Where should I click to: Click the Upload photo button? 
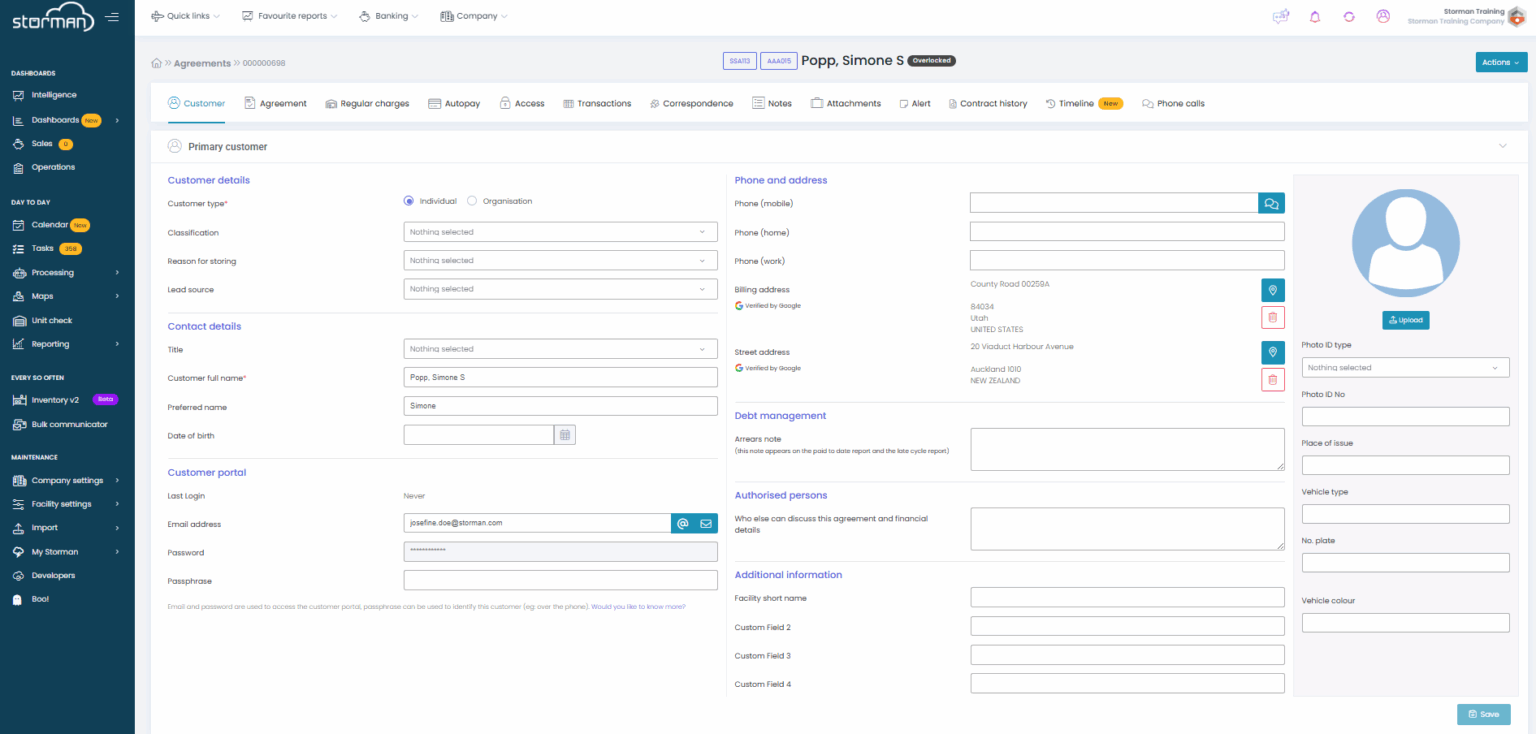(x=1406, y=320)
